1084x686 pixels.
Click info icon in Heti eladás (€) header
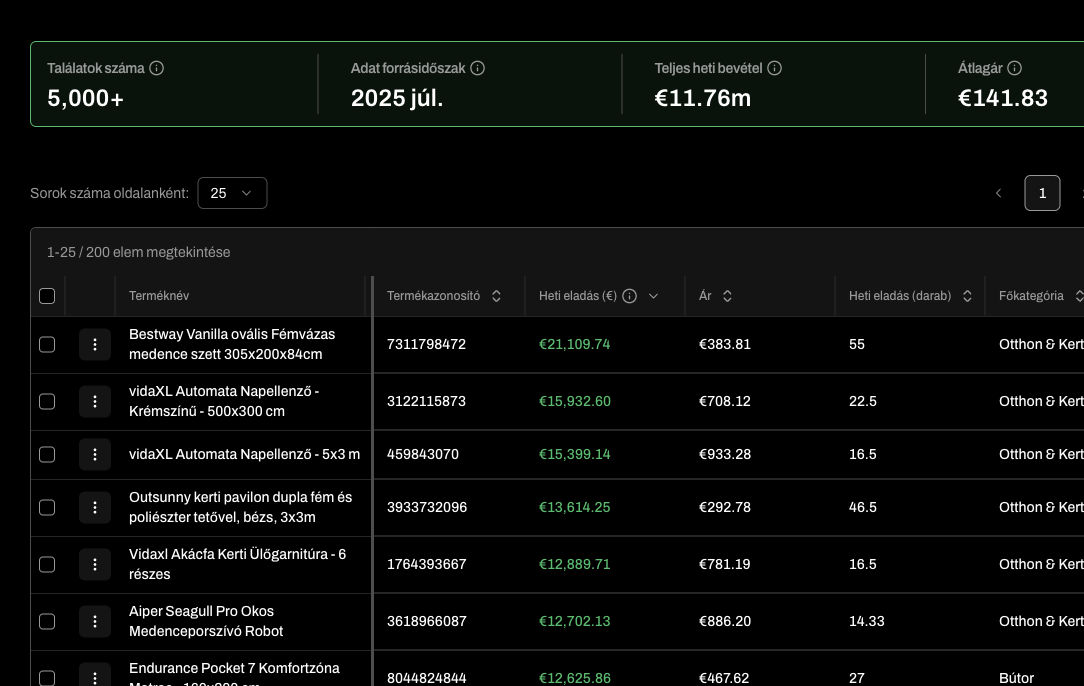[630, 296]
